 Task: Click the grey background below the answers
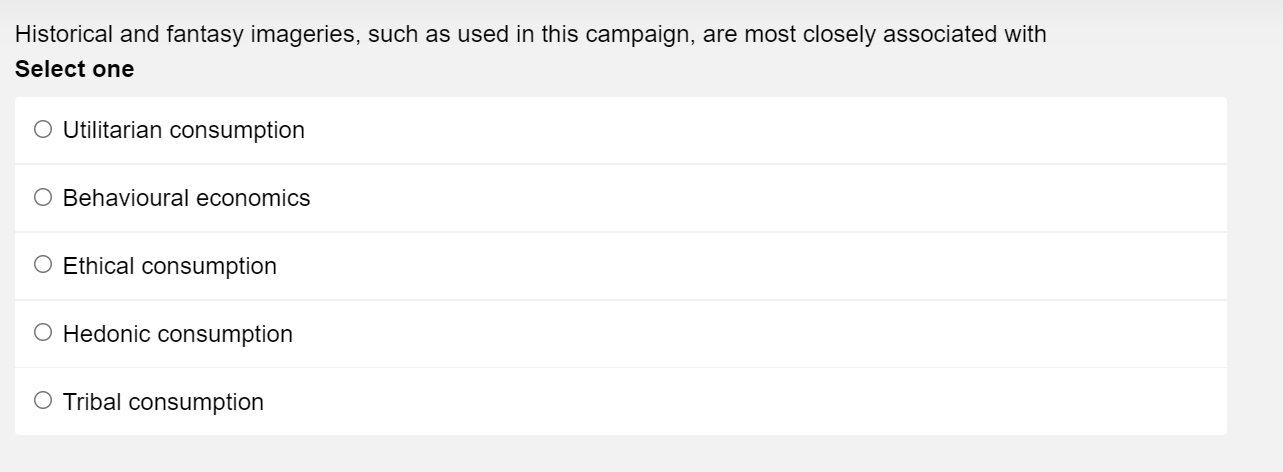640,454
